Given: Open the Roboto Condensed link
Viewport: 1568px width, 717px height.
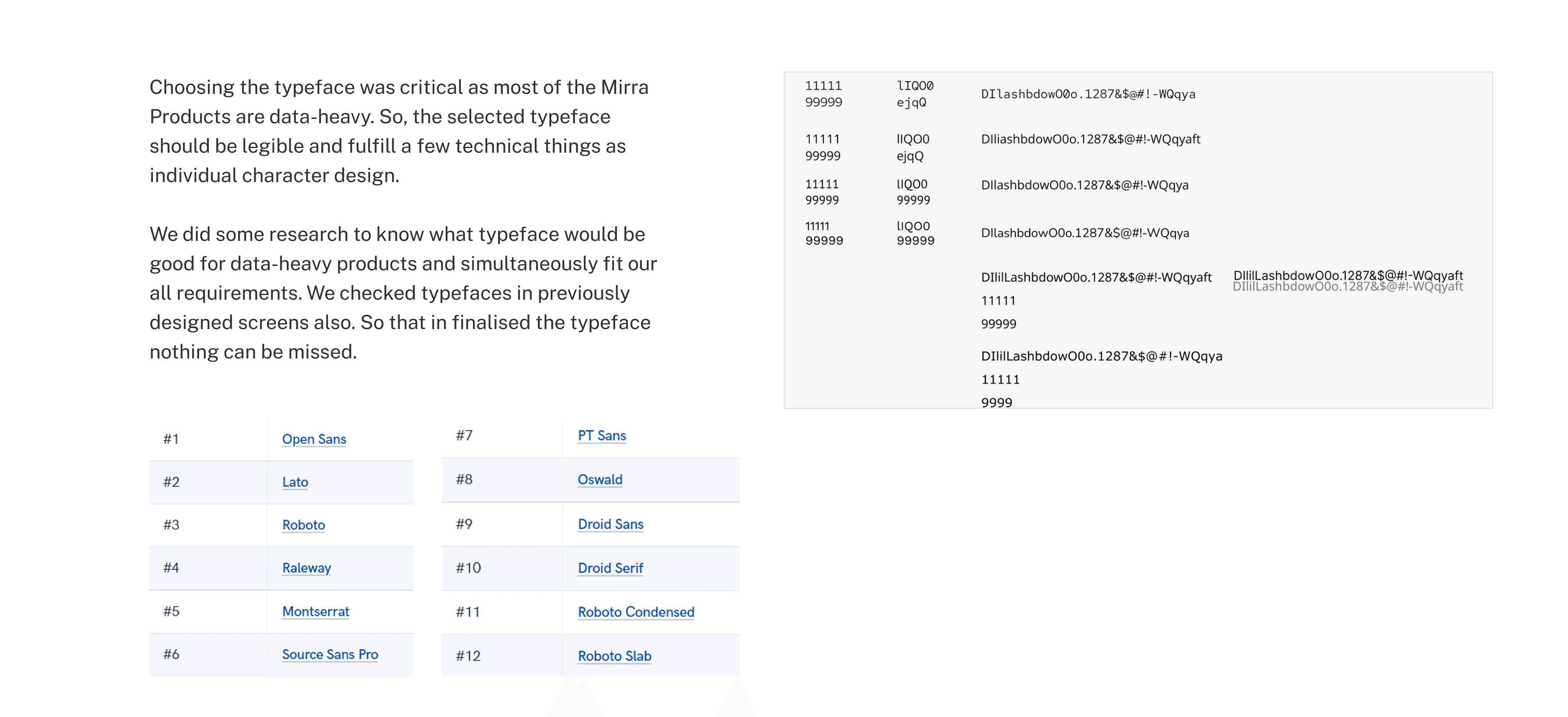Looking at the screenshot, I should (x=636, y=612).
